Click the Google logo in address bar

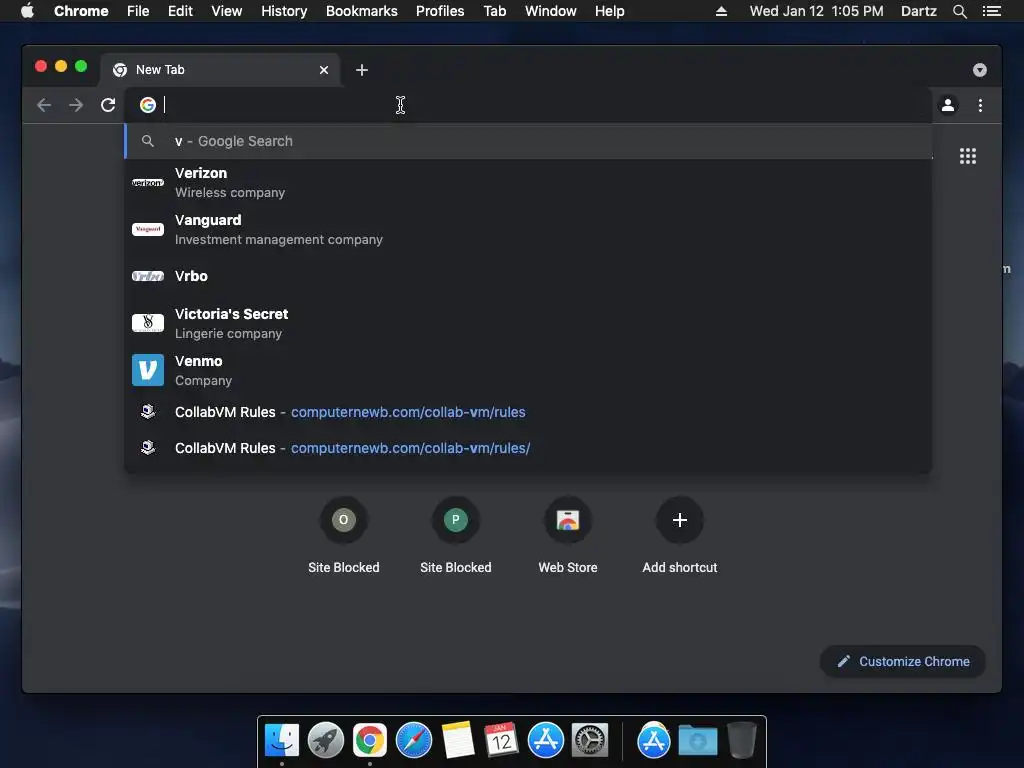[x=148, y=104]
